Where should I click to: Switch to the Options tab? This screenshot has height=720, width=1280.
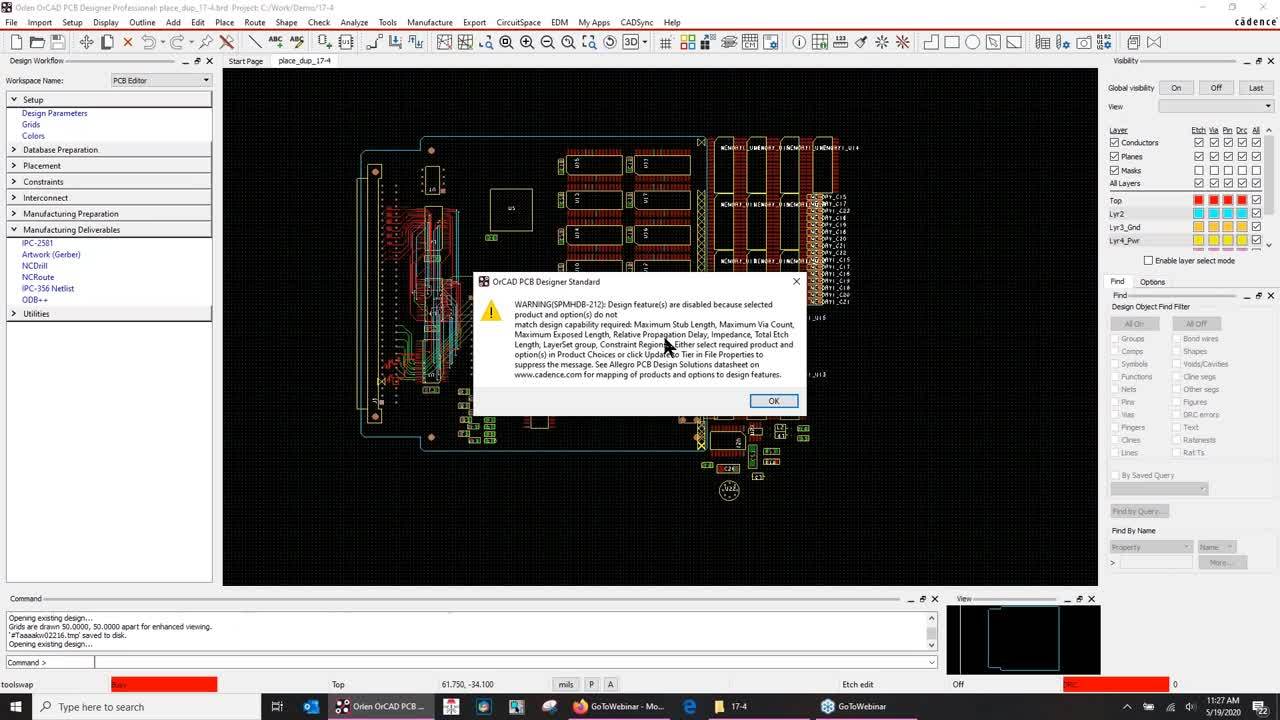pos(1150,281)
